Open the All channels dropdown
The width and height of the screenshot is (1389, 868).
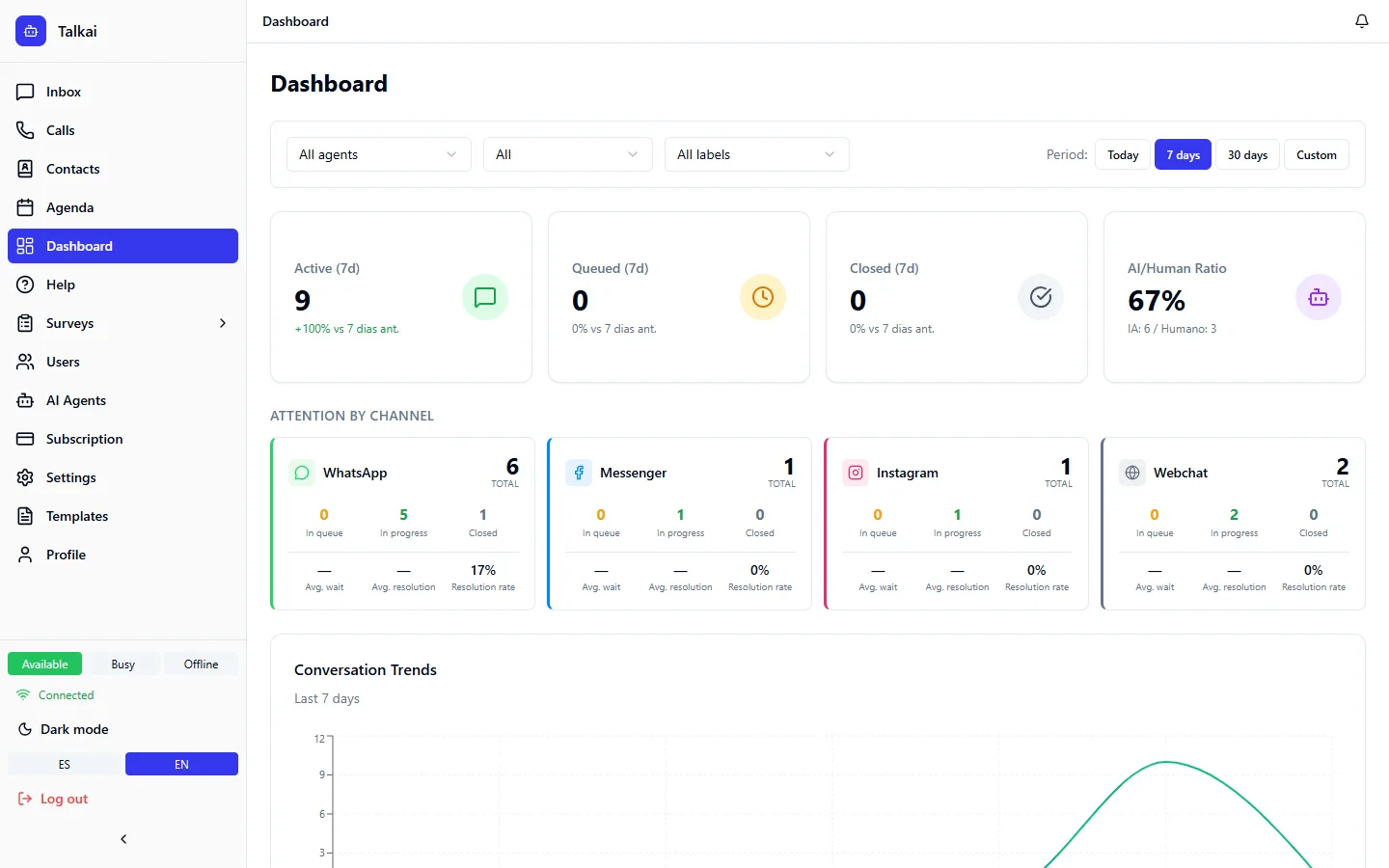(x=568, y=154)
